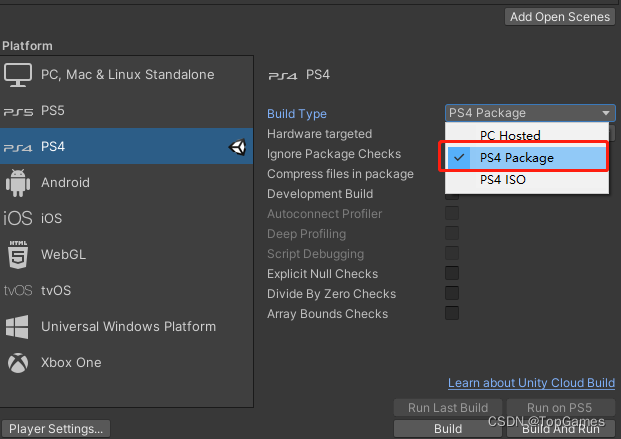
Task: Open Player Settings
Action: (56, 429)
